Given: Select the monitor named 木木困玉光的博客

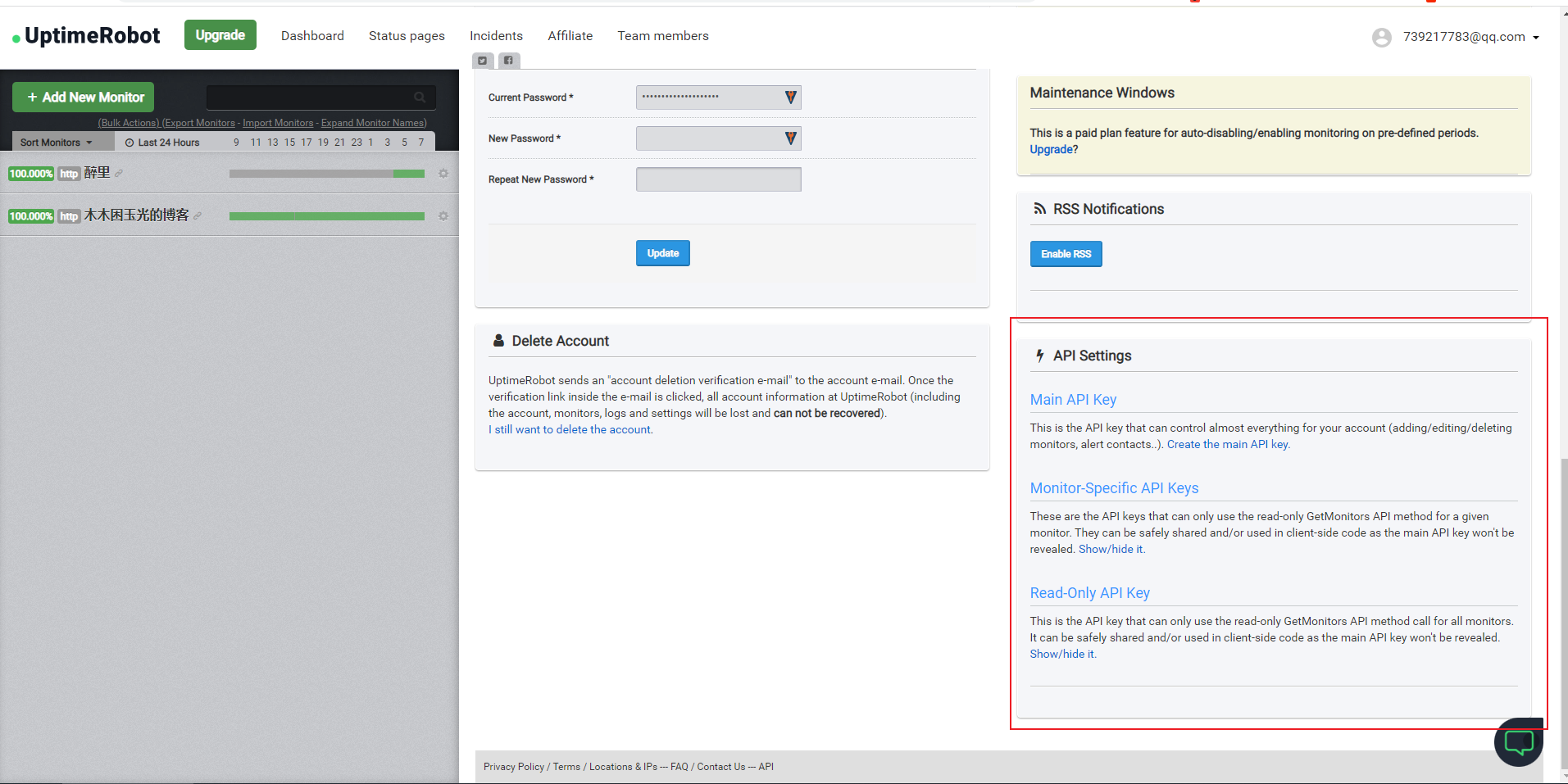Looking at the screenshot, I should click(x=136, y=215).
